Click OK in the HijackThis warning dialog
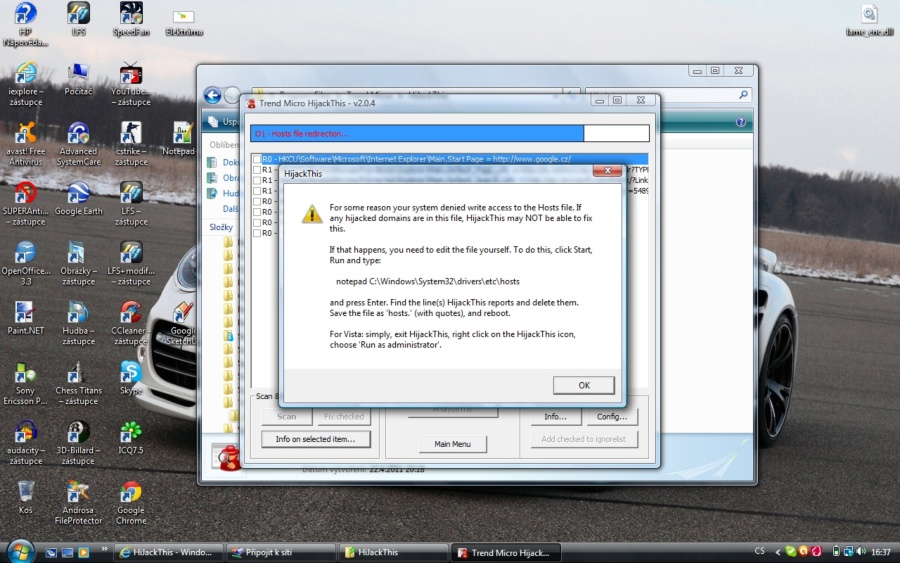 pos(583,385)
